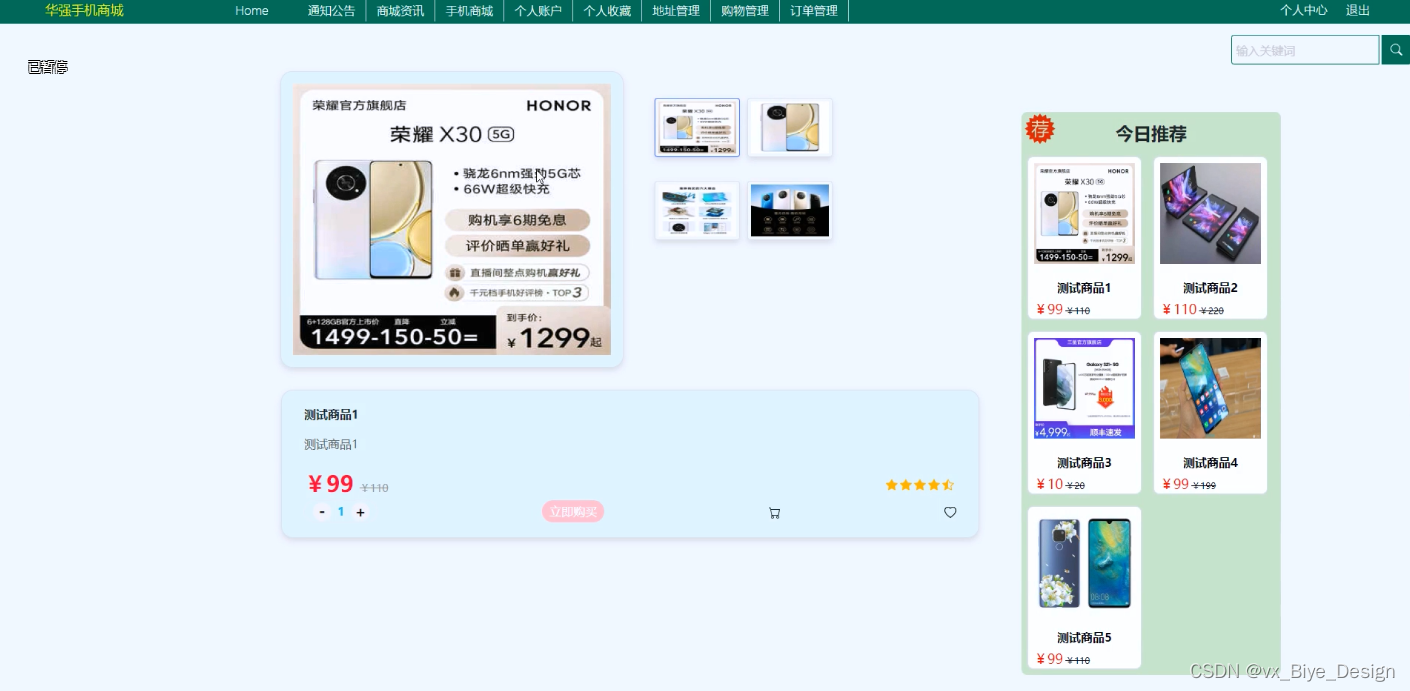This screenshot has width=1410, height=691.
Task: Open 个人账户 menu item
Action: tap(538, 11)
